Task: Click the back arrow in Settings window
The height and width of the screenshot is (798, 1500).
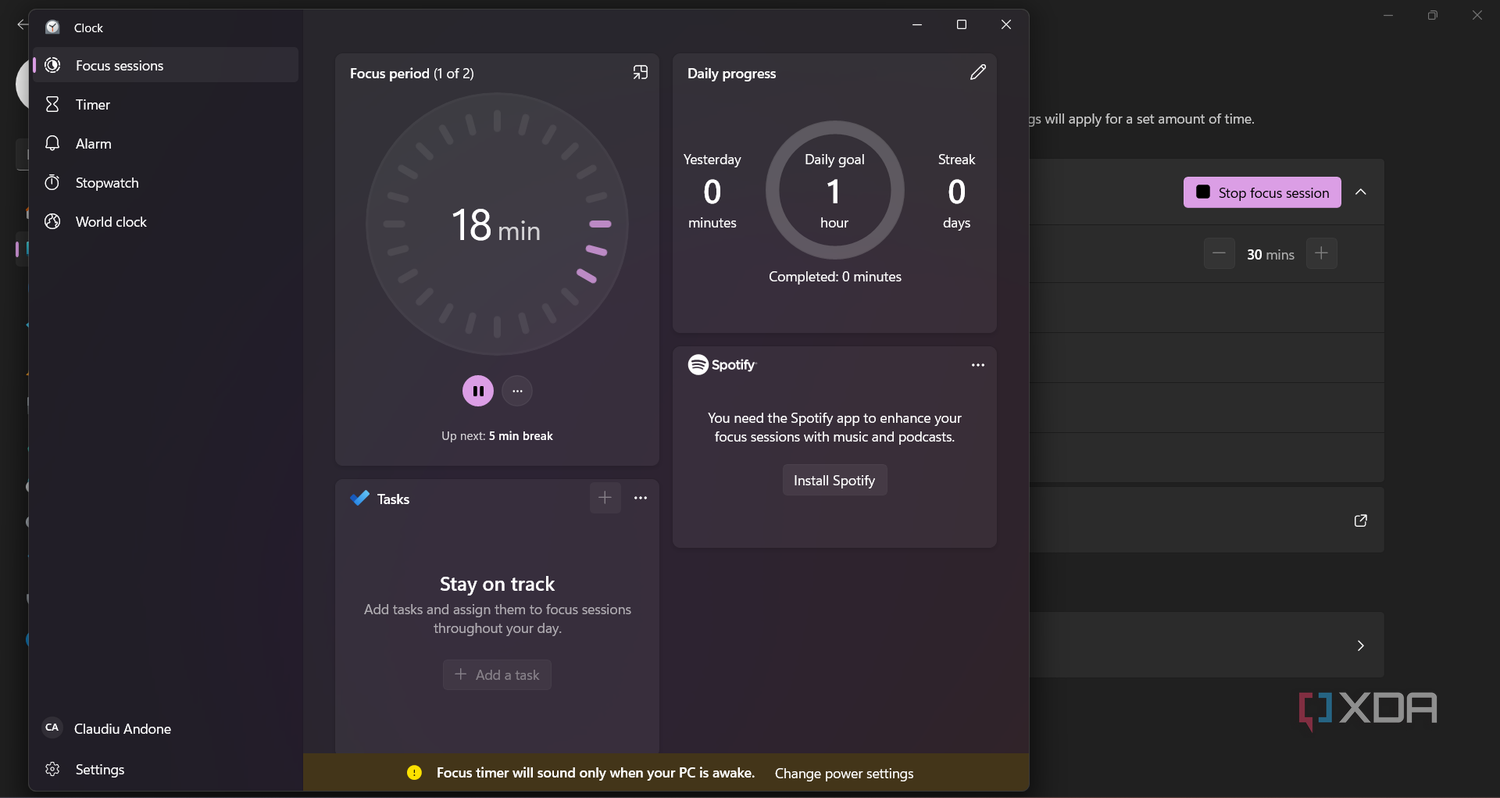Action: click(22, 25)
